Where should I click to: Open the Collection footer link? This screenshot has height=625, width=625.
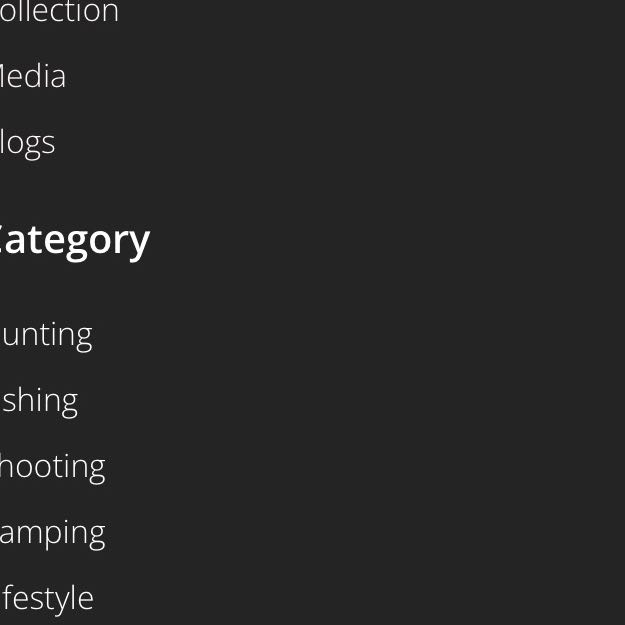[59, 12]
